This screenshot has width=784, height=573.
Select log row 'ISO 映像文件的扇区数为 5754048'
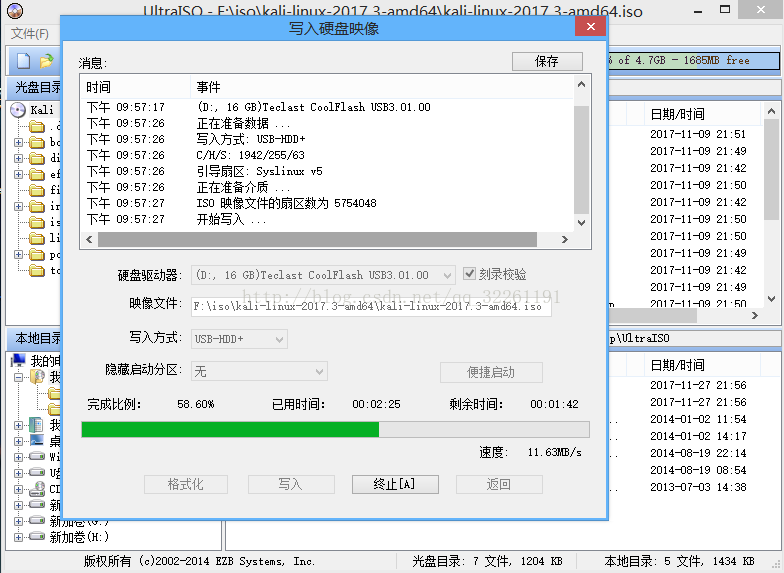327,203
